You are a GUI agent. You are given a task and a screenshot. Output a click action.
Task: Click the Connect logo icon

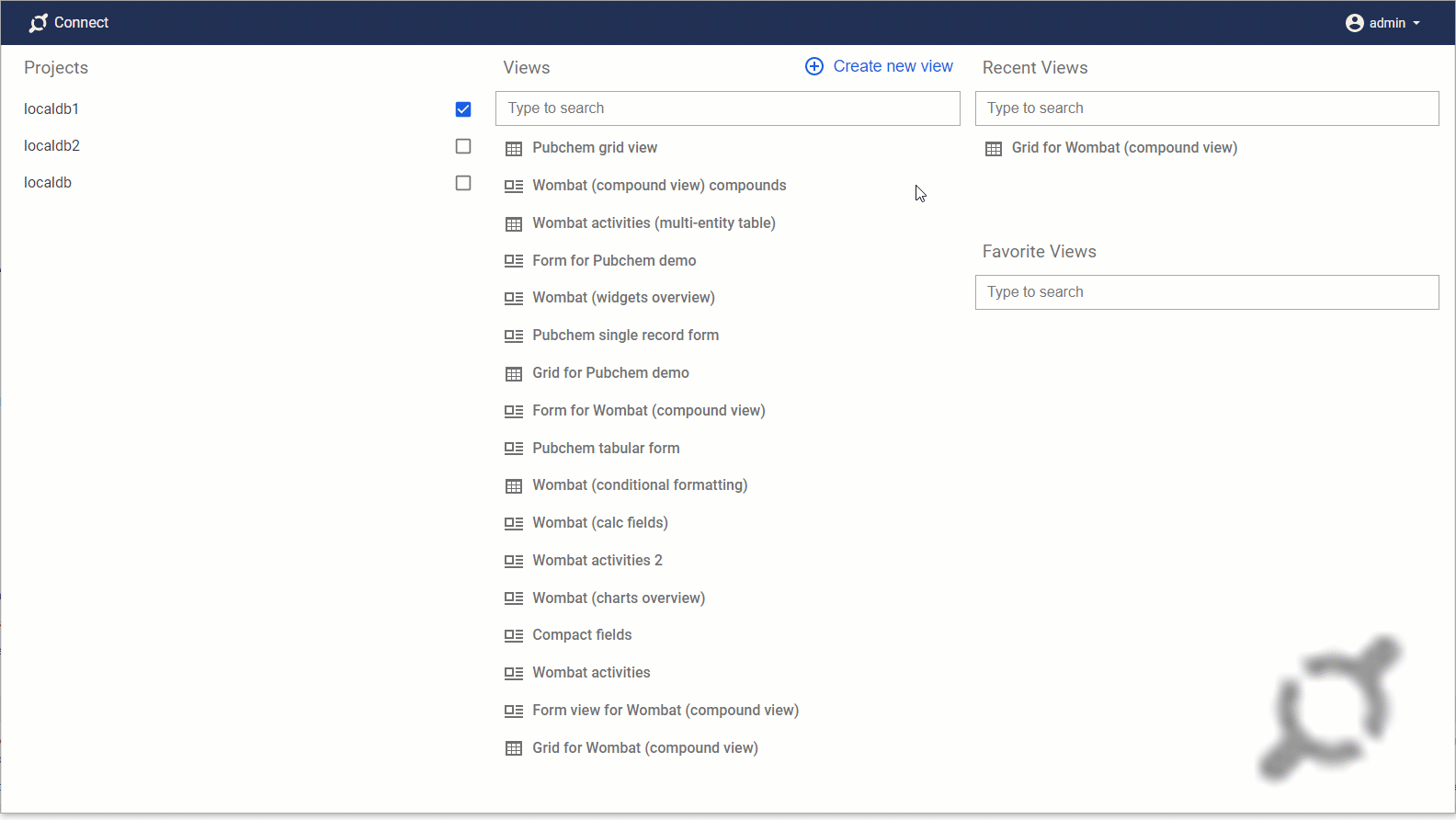tap(38, 23)
